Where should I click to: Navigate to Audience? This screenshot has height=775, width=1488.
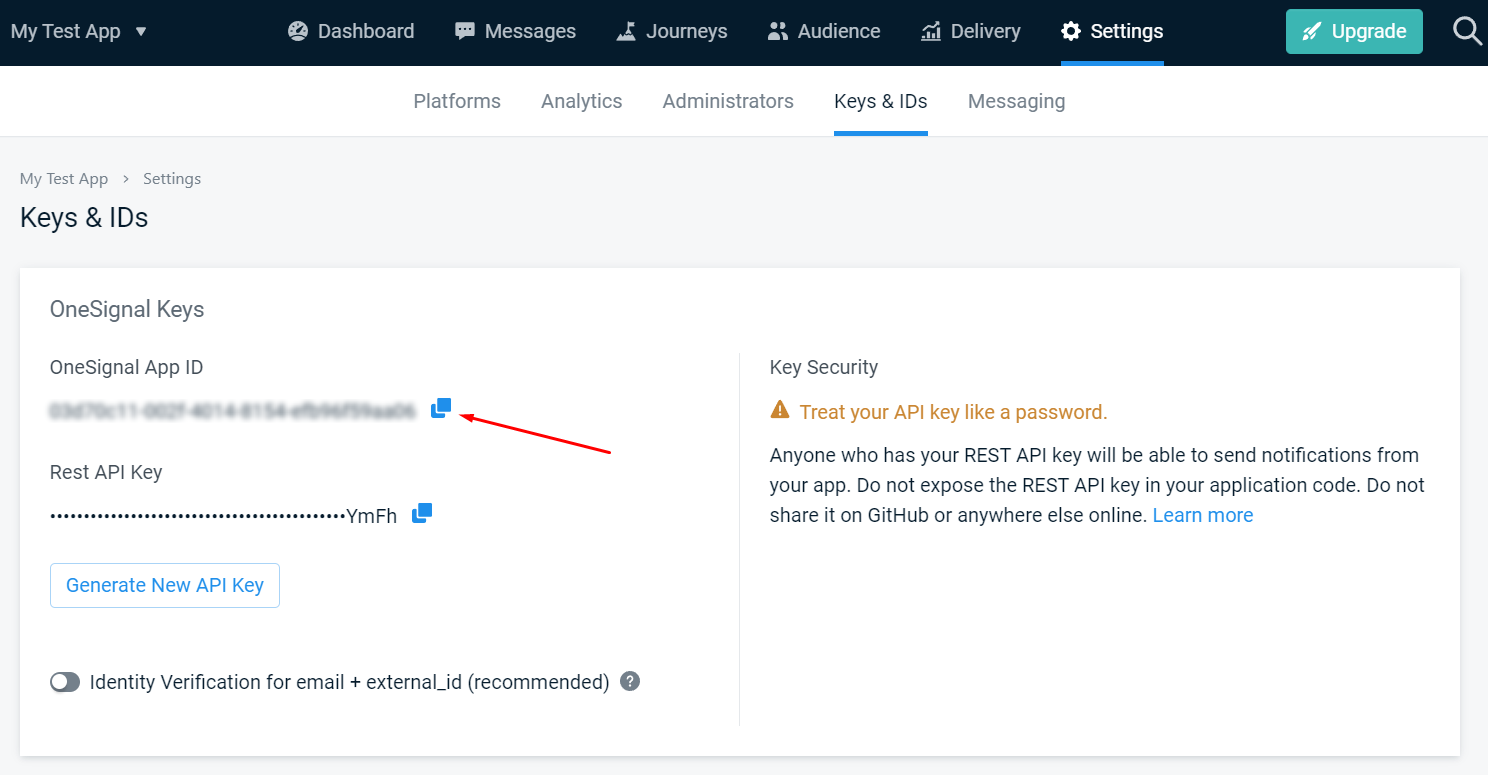click(x=824, y=31)
